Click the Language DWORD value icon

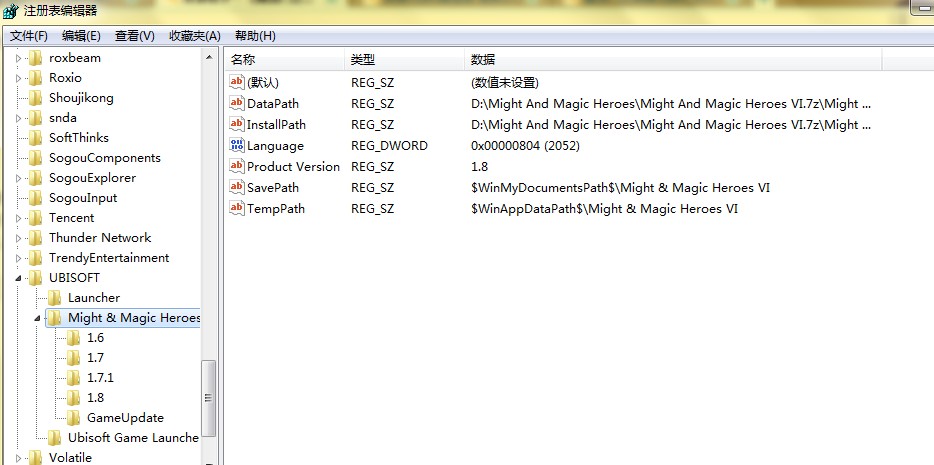[x=237, y=145]
